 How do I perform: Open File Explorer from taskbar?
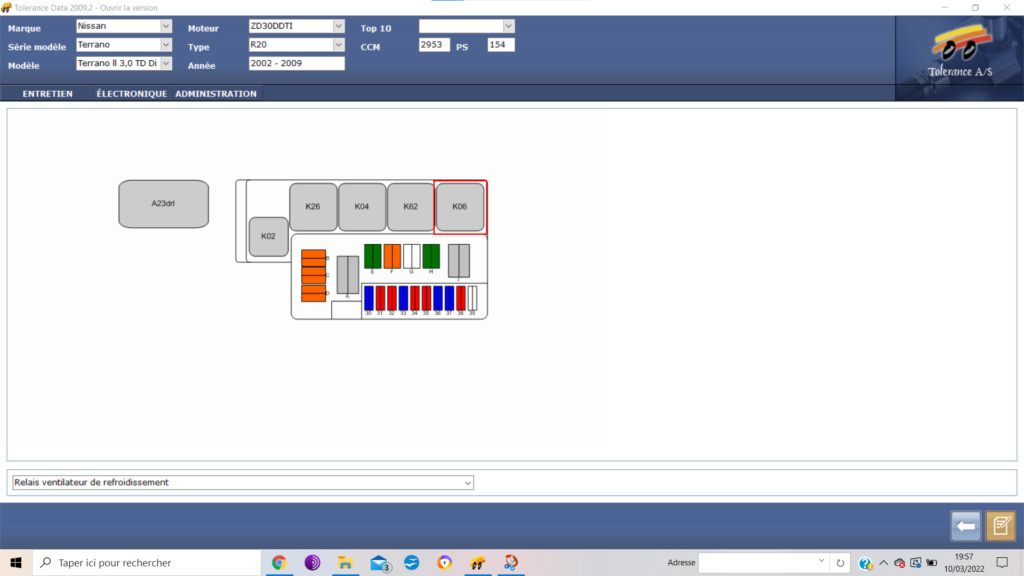[x=345, y=562]
